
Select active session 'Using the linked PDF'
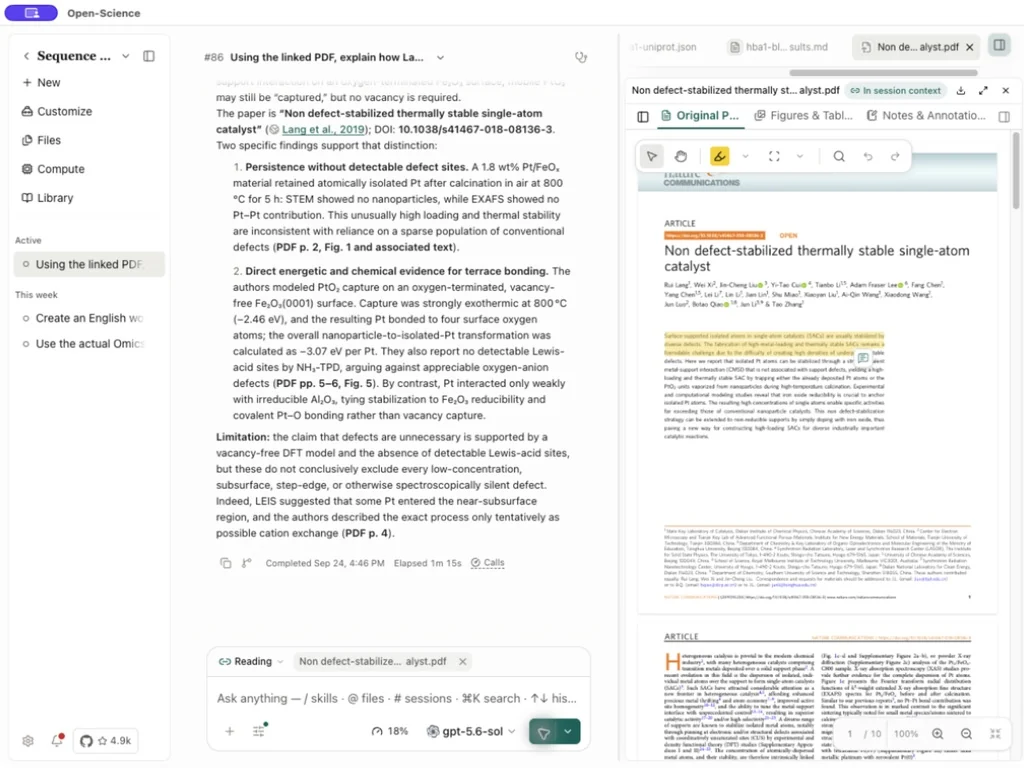pos(89,264)
